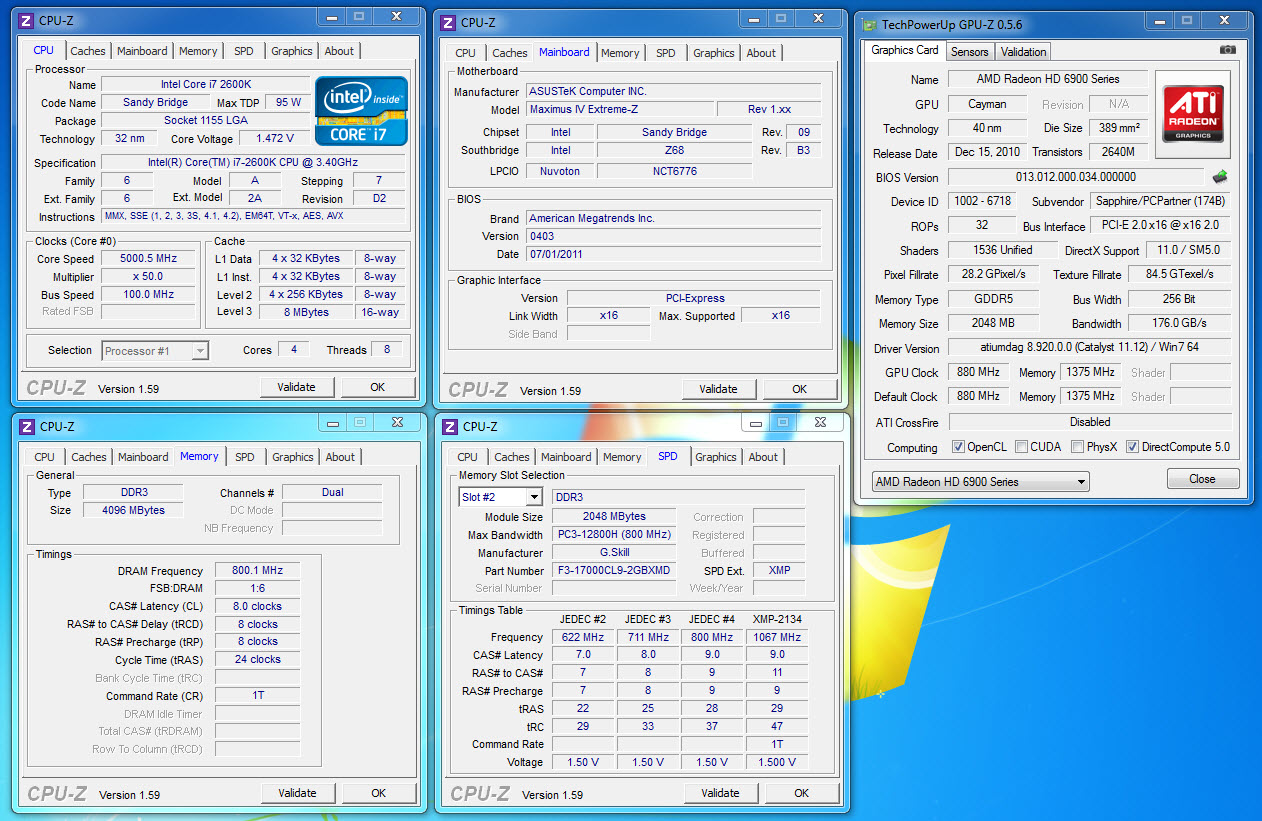Open About tab in the CPU window

[x=339, y=51]
